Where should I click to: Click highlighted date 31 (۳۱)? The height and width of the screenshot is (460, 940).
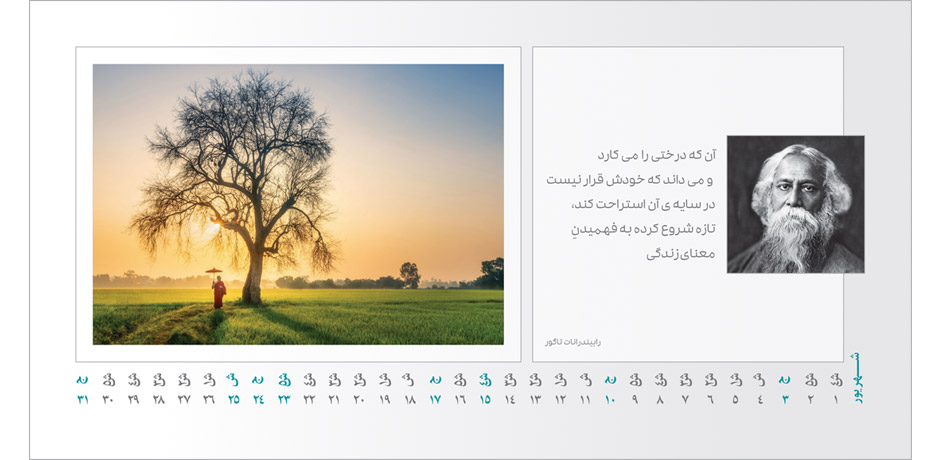pyautogui.click(x=82, y=400)
